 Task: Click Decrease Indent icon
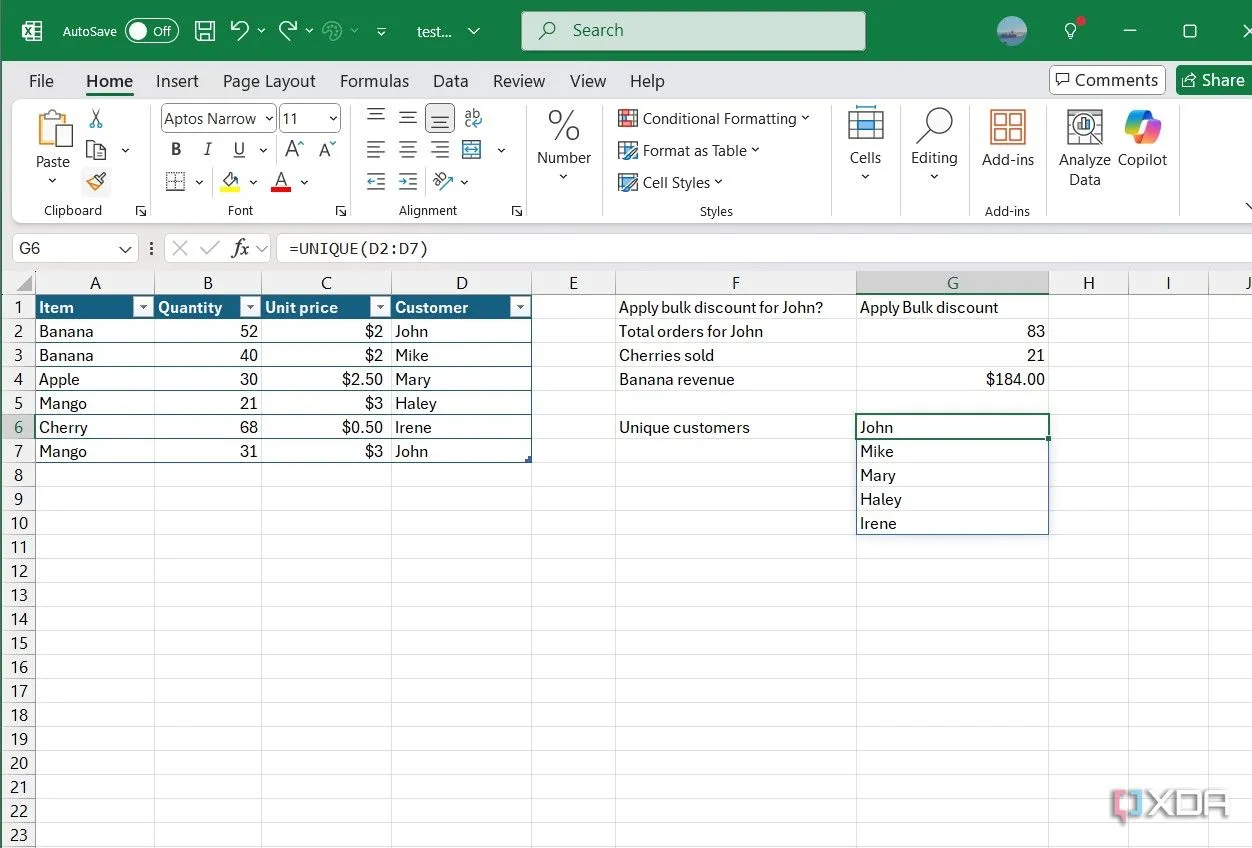(376, 182)
